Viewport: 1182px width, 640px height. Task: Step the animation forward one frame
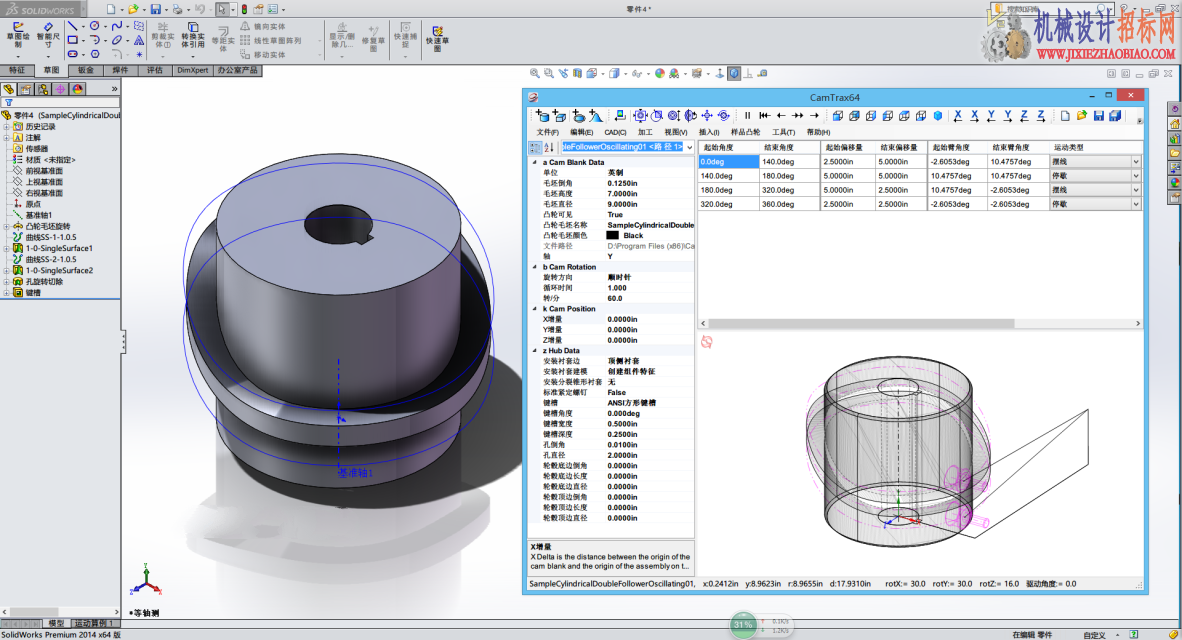click(814, 115)
